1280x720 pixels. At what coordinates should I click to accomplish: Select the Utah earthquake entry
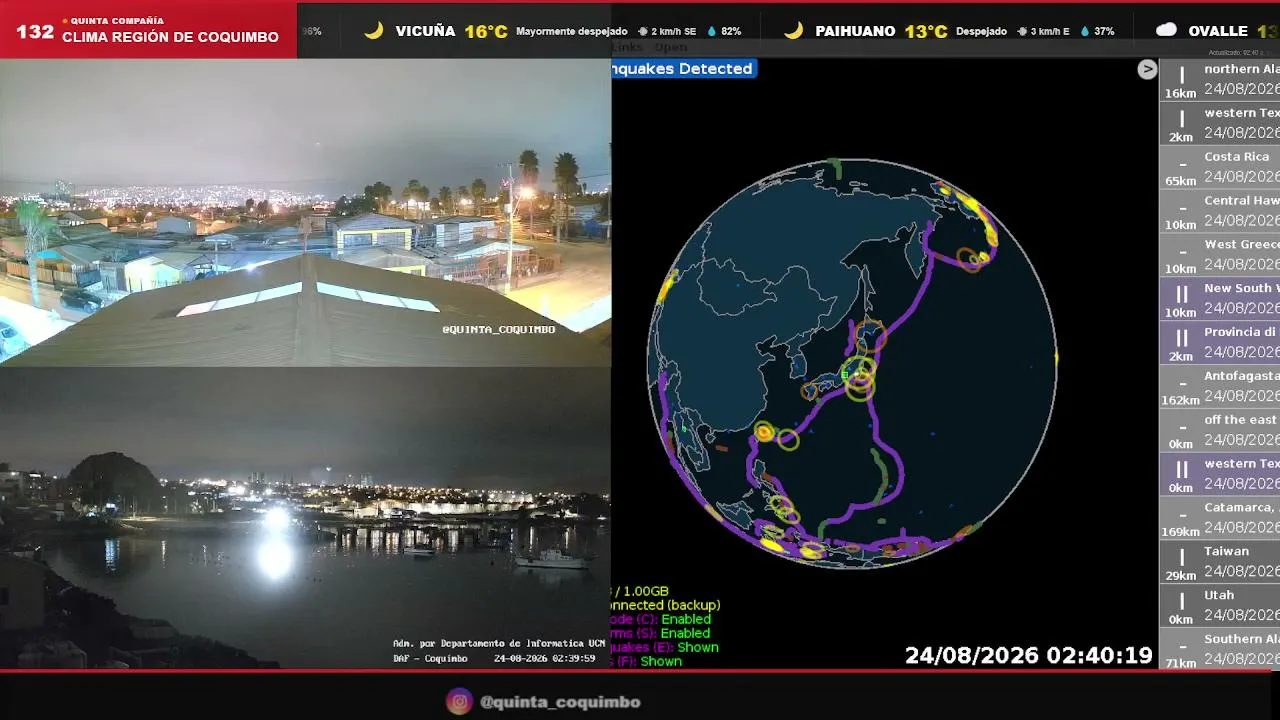(x=1220, y=608)
